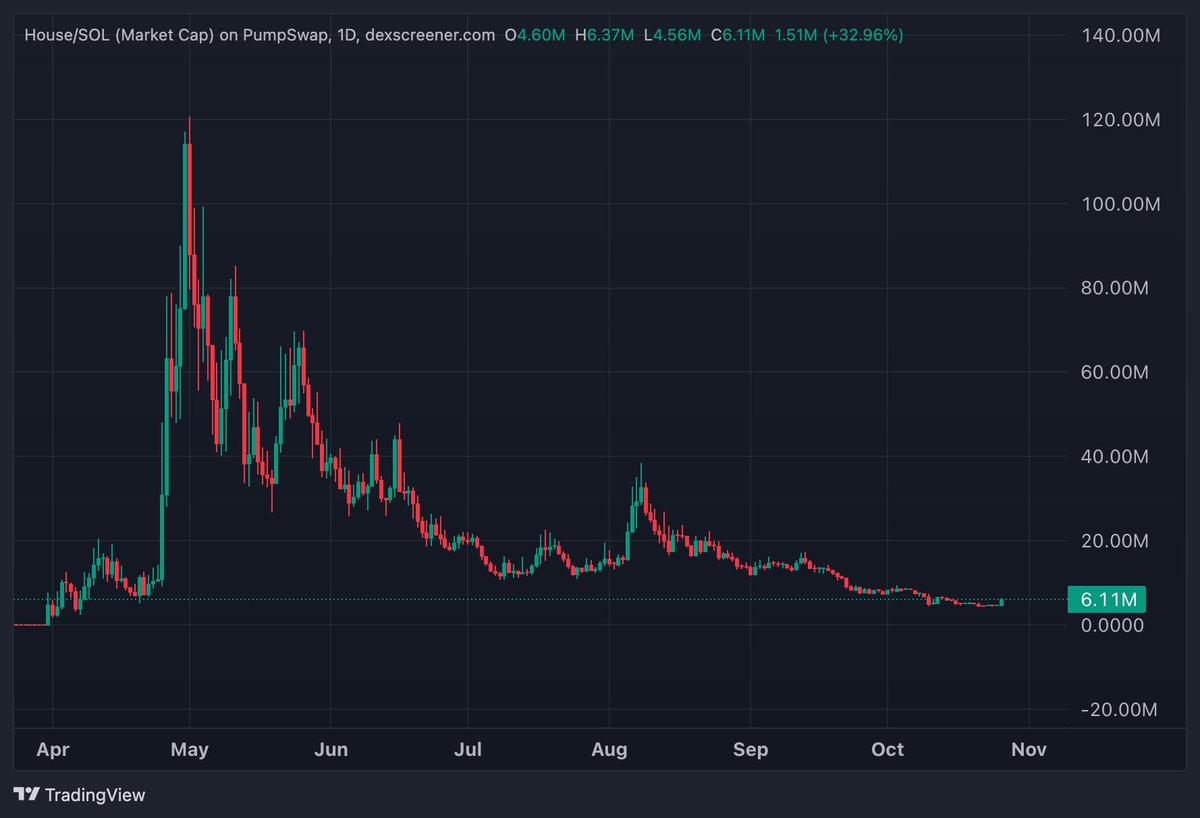
Task: Click the Apr label on time axis
Action: [51, 749]
